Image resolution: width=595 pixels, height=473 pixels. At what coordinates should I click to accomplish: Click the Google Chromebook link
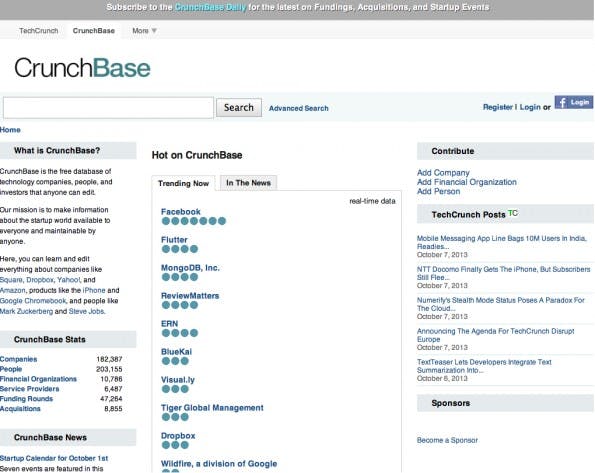pos(33,301)
